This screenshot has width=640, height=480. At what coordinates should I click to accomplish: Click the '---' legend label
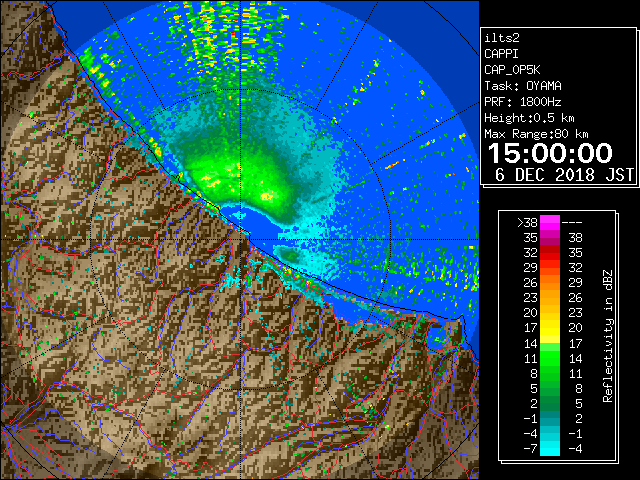(572, 223)
